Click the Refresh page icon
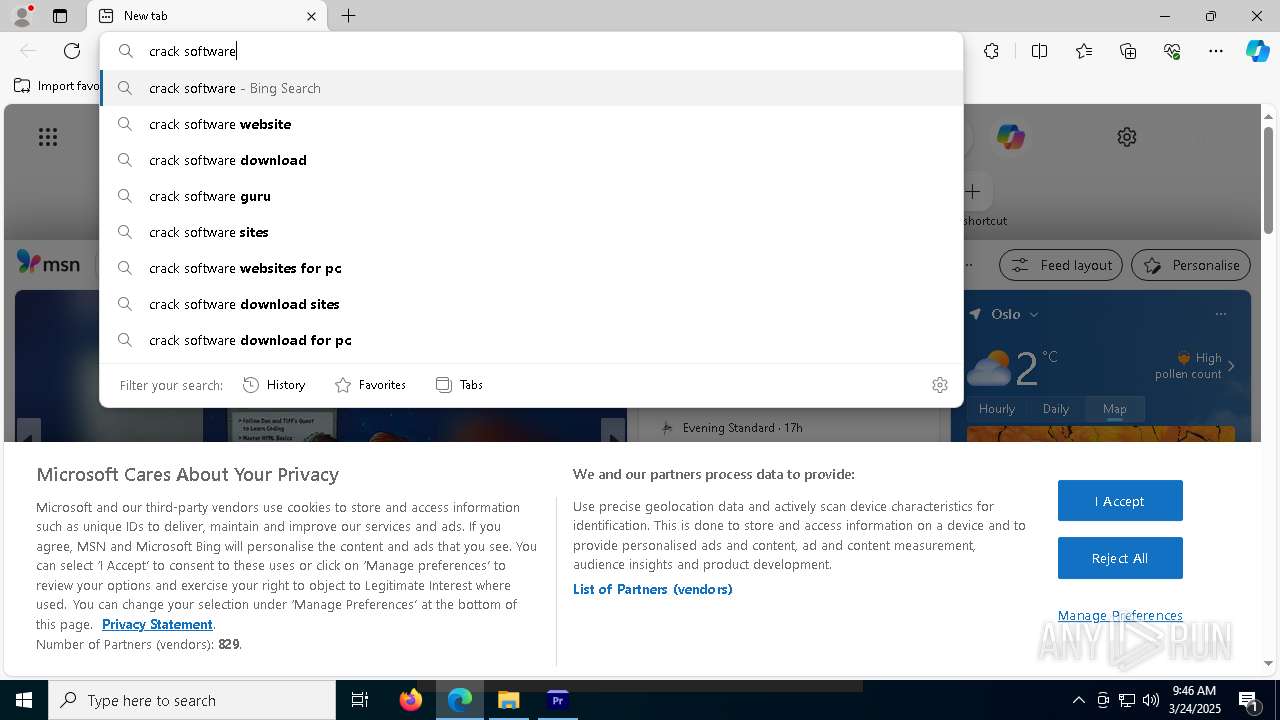1280x720 pixels. [72, 51]
